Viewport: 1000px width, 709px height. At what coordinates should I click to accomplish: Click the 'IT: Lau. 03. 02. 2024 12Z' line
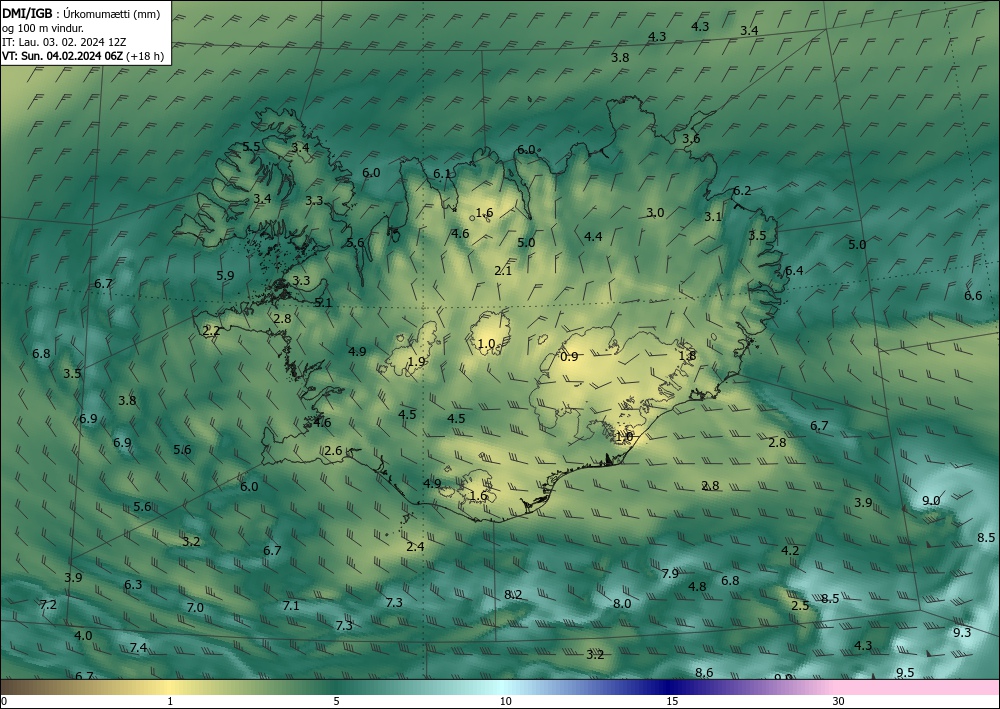click(64, 42)
